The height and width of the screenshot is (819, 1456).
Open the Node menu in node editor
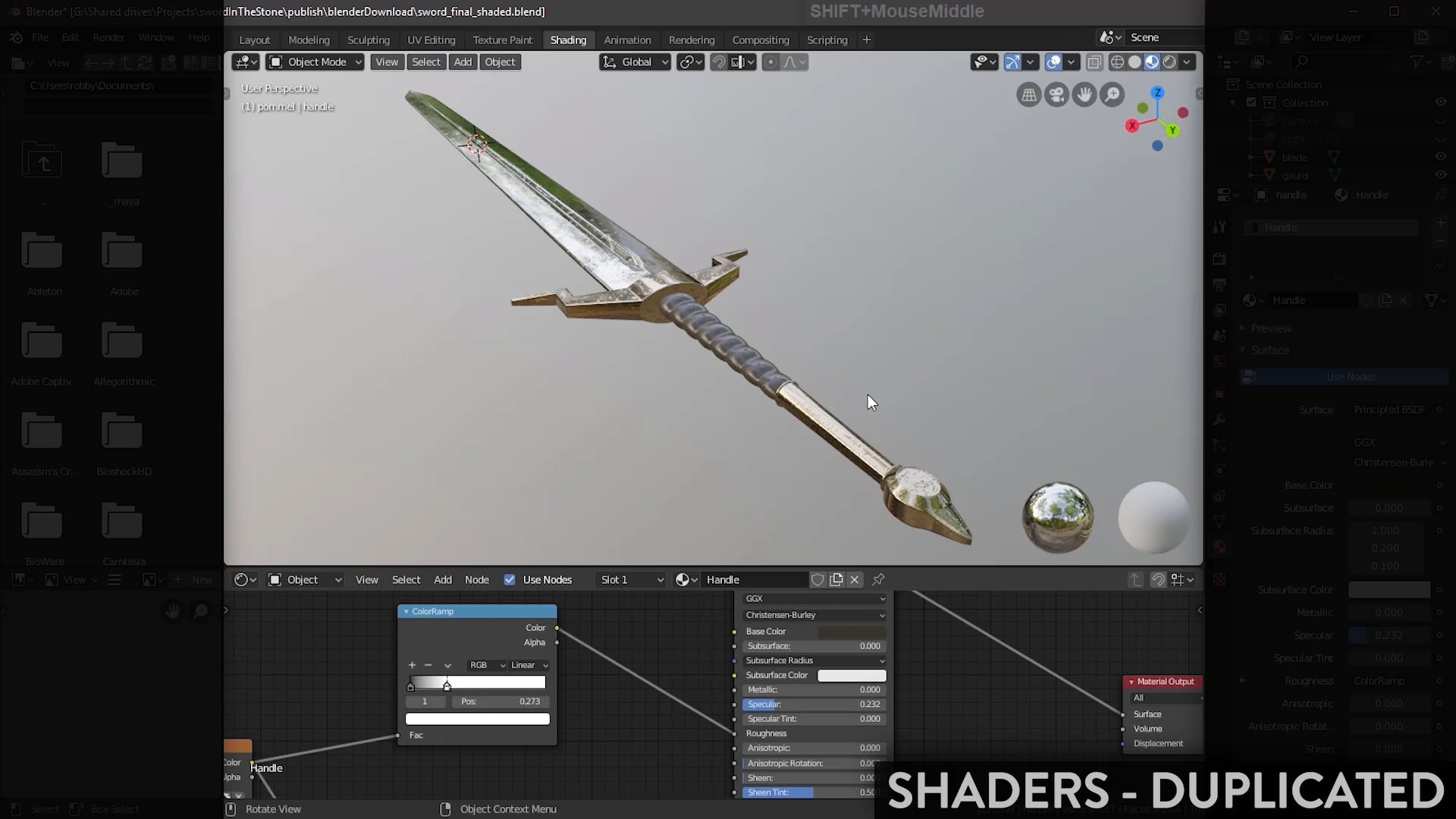476,579
